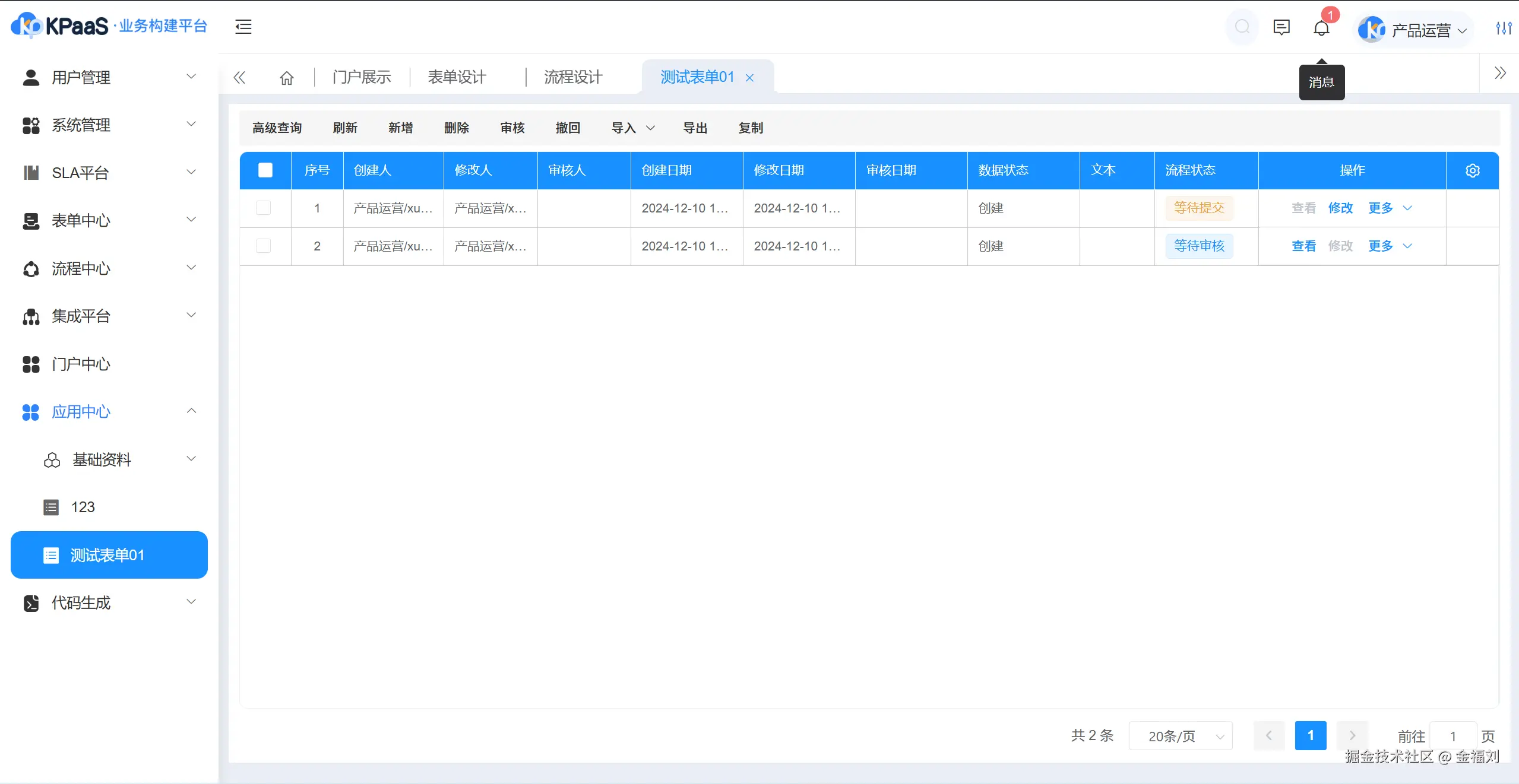Open the settings sliders icon at the top right
This screenshot has width=1519, height=784.
[1503, 28]
